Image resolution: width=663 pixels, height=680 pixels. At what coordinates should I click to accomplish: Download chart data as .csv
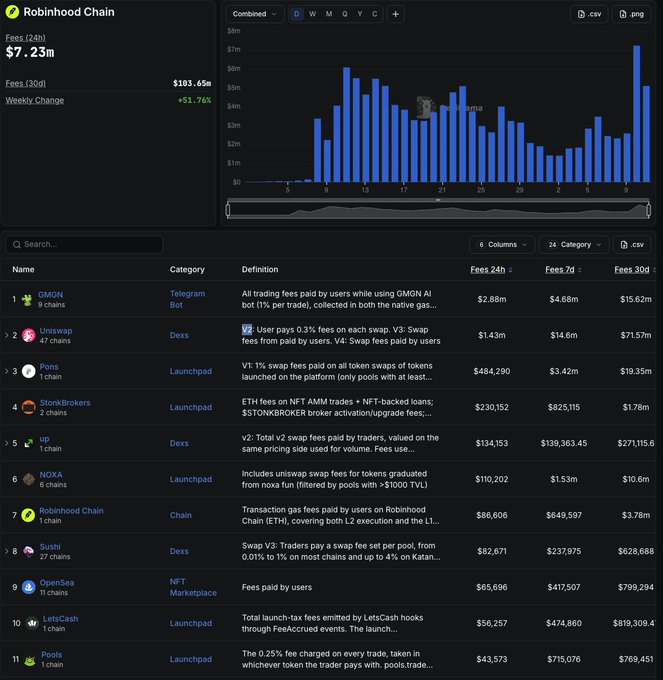coord(589,14)
